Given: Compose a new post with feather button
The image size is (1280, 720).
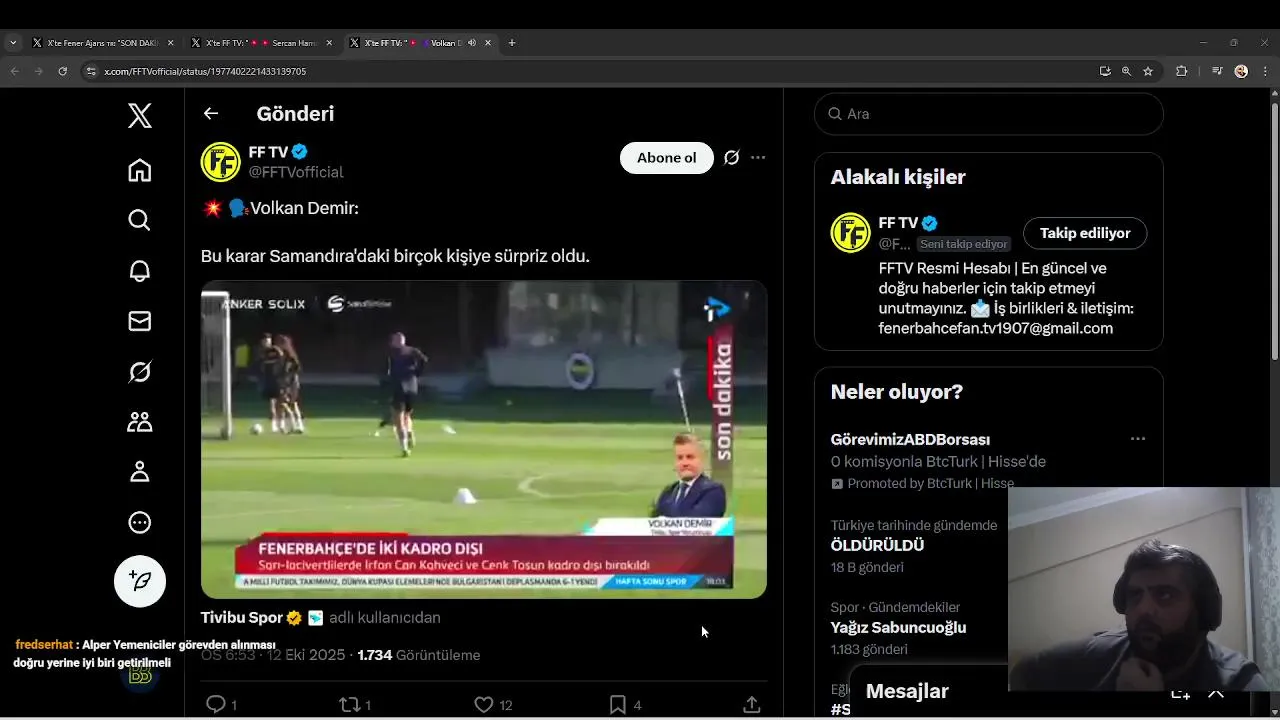Looking at the screenshot, I should coord(140,581).
